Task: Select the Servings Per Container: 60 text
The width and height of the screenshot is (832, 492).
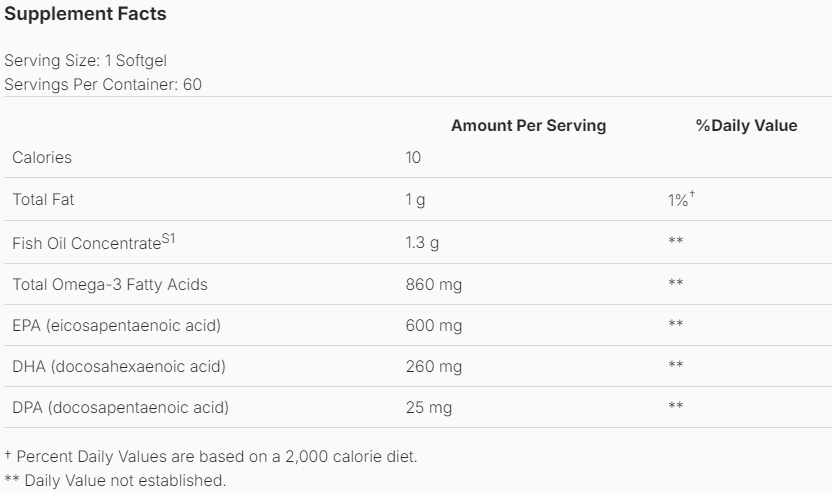Action: coord(103,84)
